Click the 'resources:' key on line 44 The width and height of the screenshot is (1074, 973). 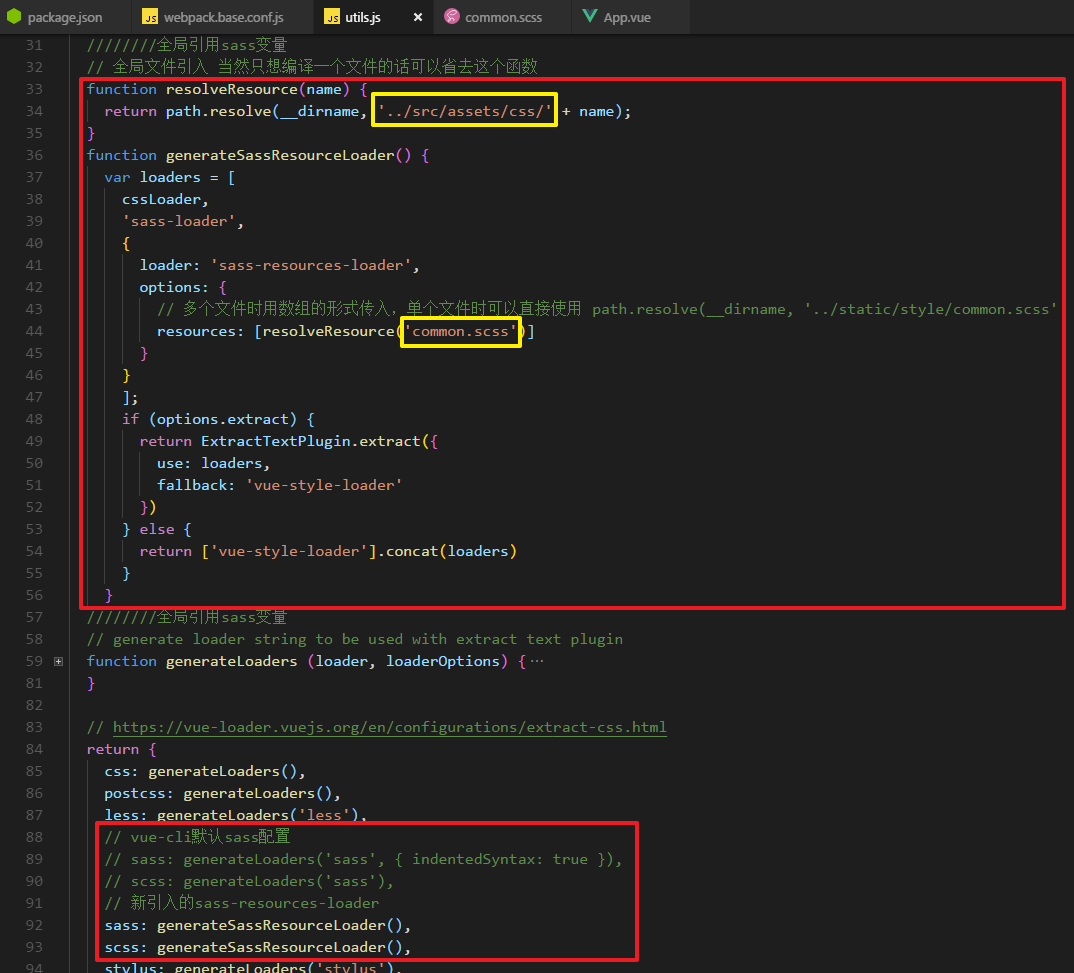click(x=201, y=331)
